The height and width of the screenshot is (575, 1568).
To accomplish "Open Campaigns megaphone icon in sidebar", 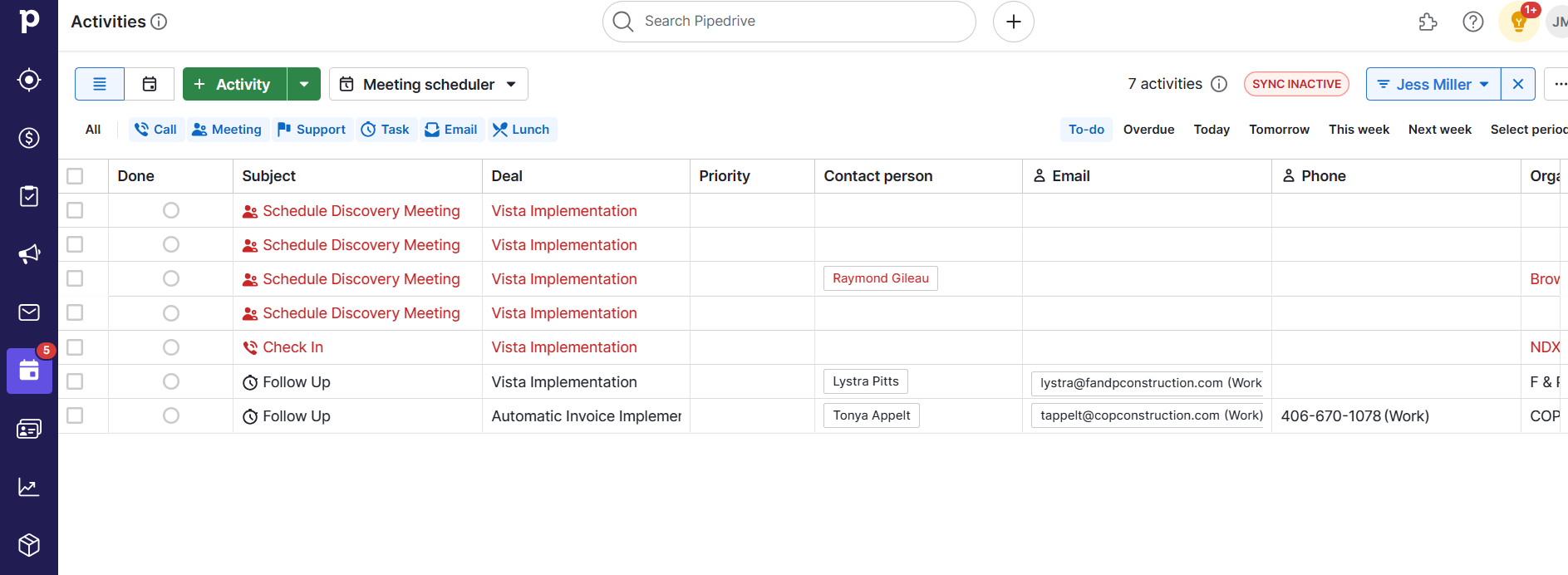I will 29,254.
